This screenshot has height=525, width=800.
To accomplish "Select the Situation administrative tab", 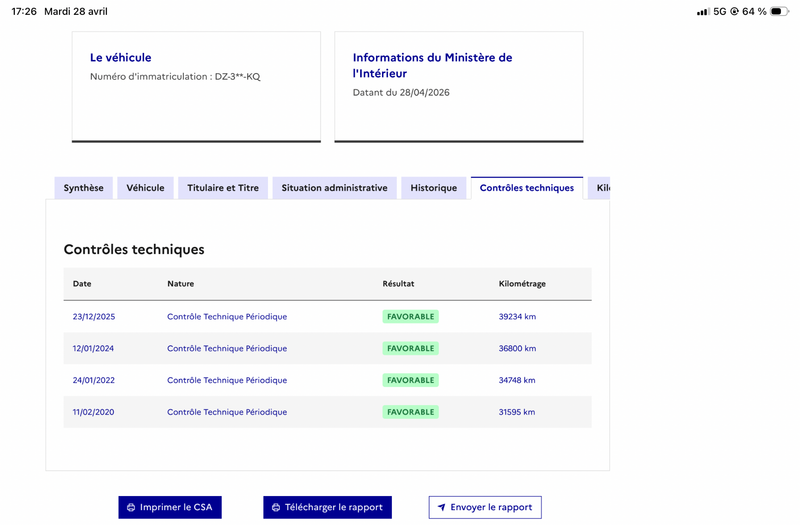I will point(334,188).
